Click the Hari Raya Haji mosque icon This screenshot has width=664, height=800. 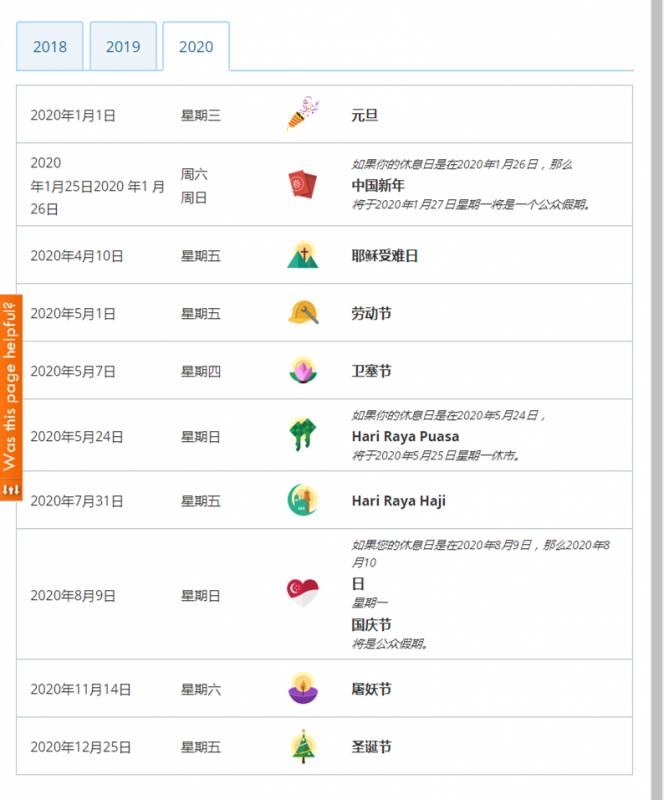(302, 500)
